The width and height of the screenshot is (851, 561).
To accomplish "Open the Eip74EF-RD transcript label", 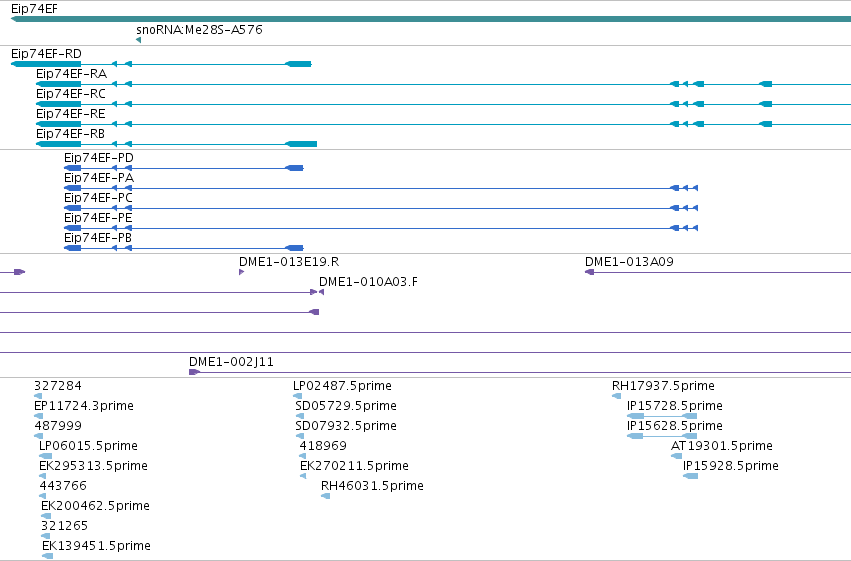I will tap(46, 54).
